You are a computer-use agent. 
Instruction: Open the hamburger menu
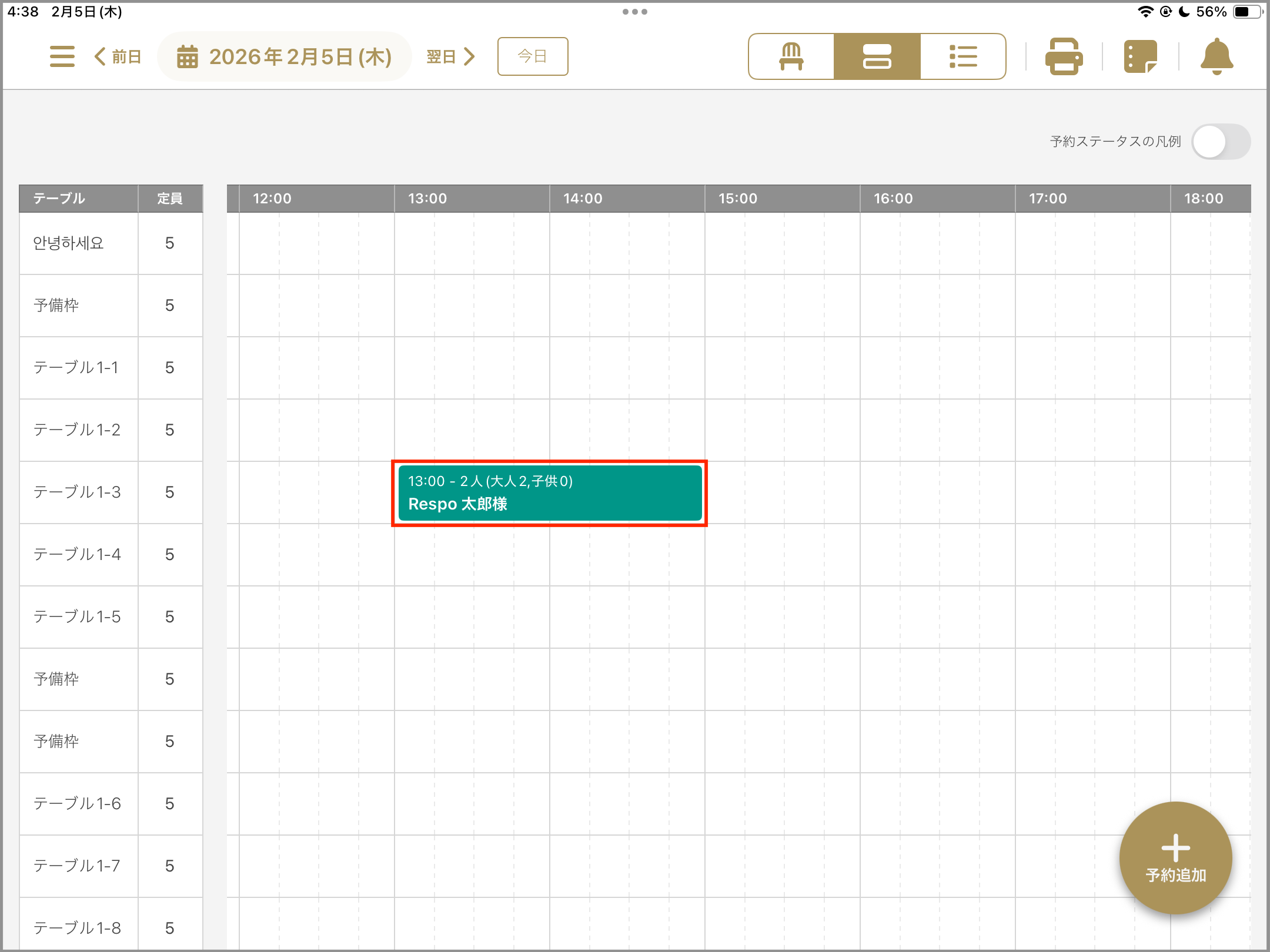[x=62, y=56]
